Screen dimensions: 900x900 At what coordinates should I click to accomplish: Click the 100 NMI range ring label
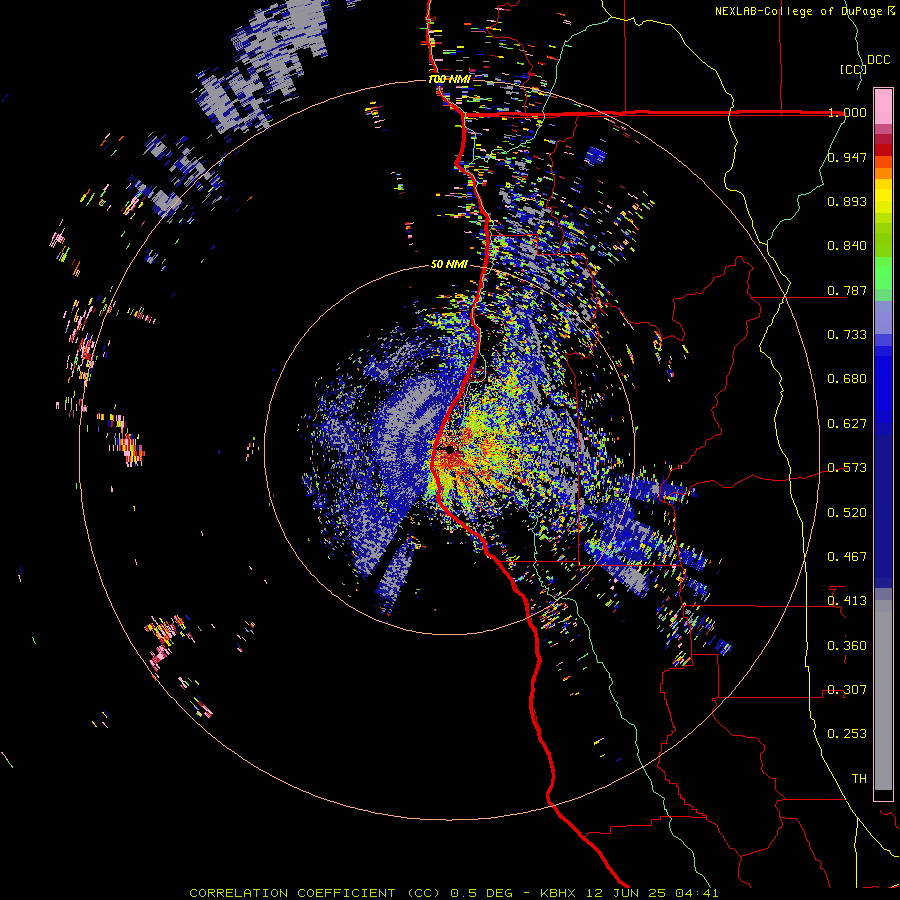[449, 79]
